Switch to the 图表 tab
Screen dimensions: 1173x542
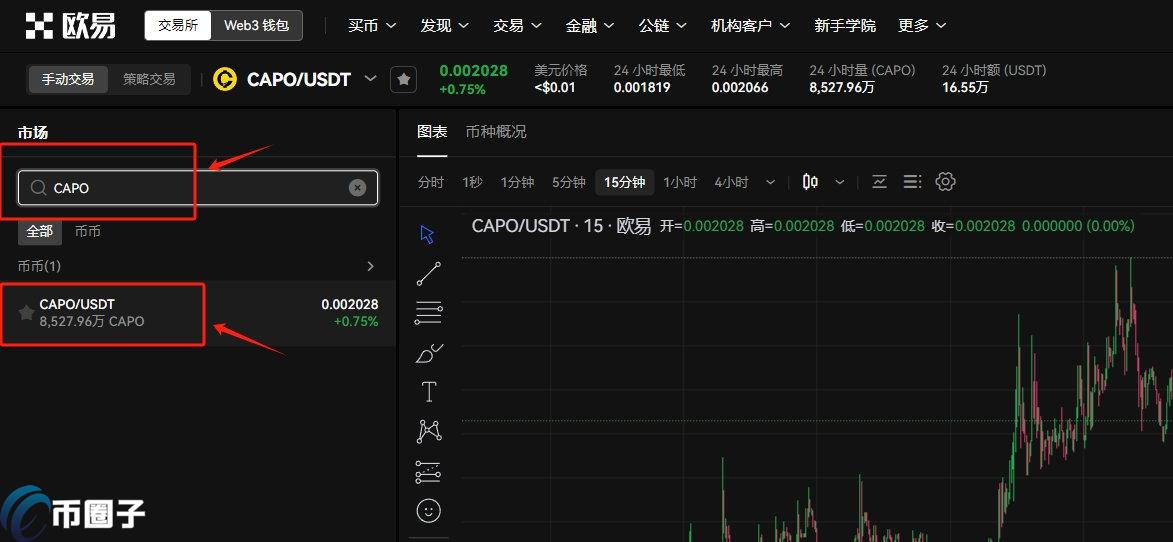click(x=432, y=132)
